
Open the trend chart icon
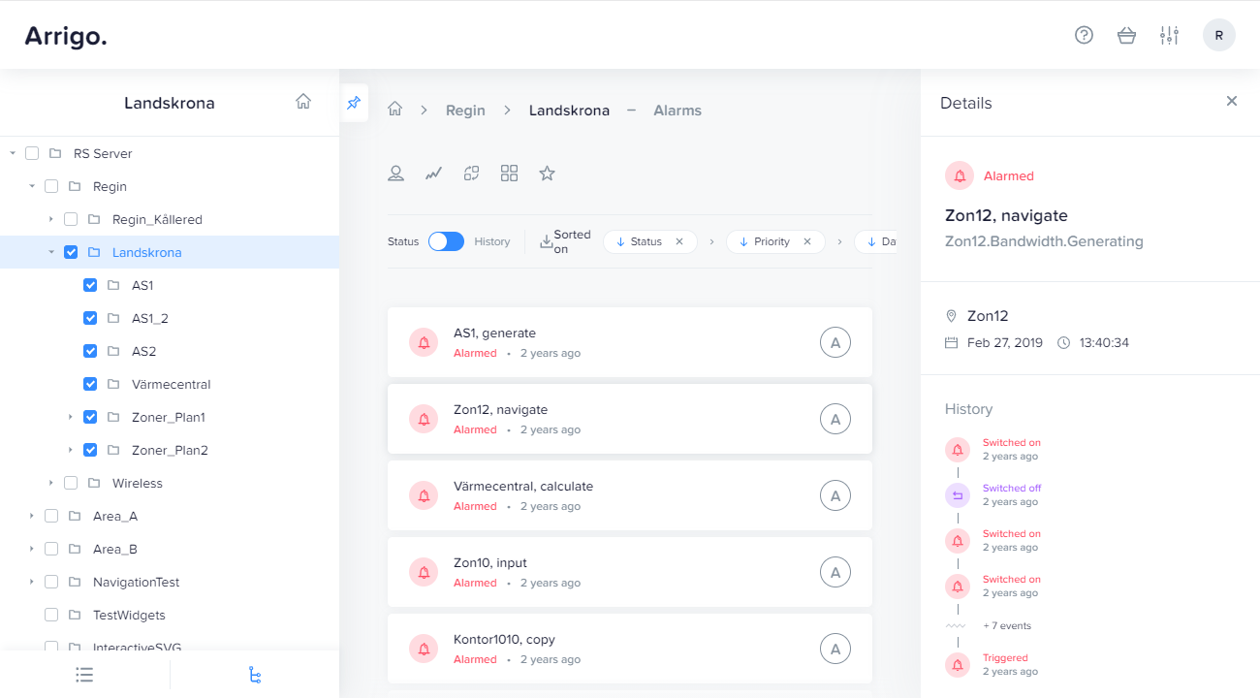coord(433,173)
